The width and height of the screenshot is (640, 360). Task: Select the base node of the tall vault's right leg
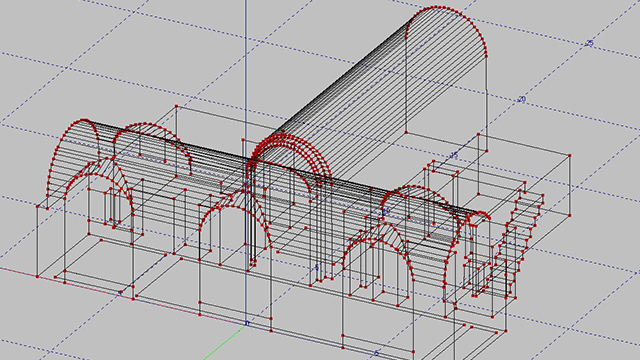tap(487, 151)
